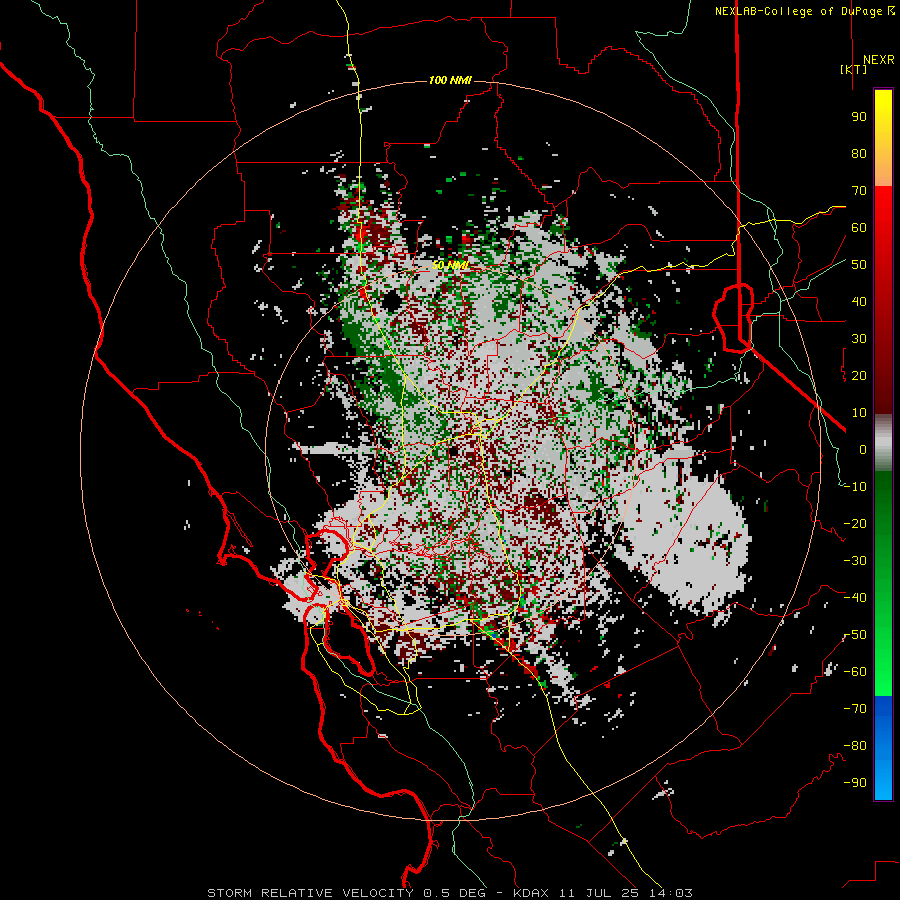Select the 20 value on velocity scale
The width and height of the screenshot is (900, 900).
[859, 375]
